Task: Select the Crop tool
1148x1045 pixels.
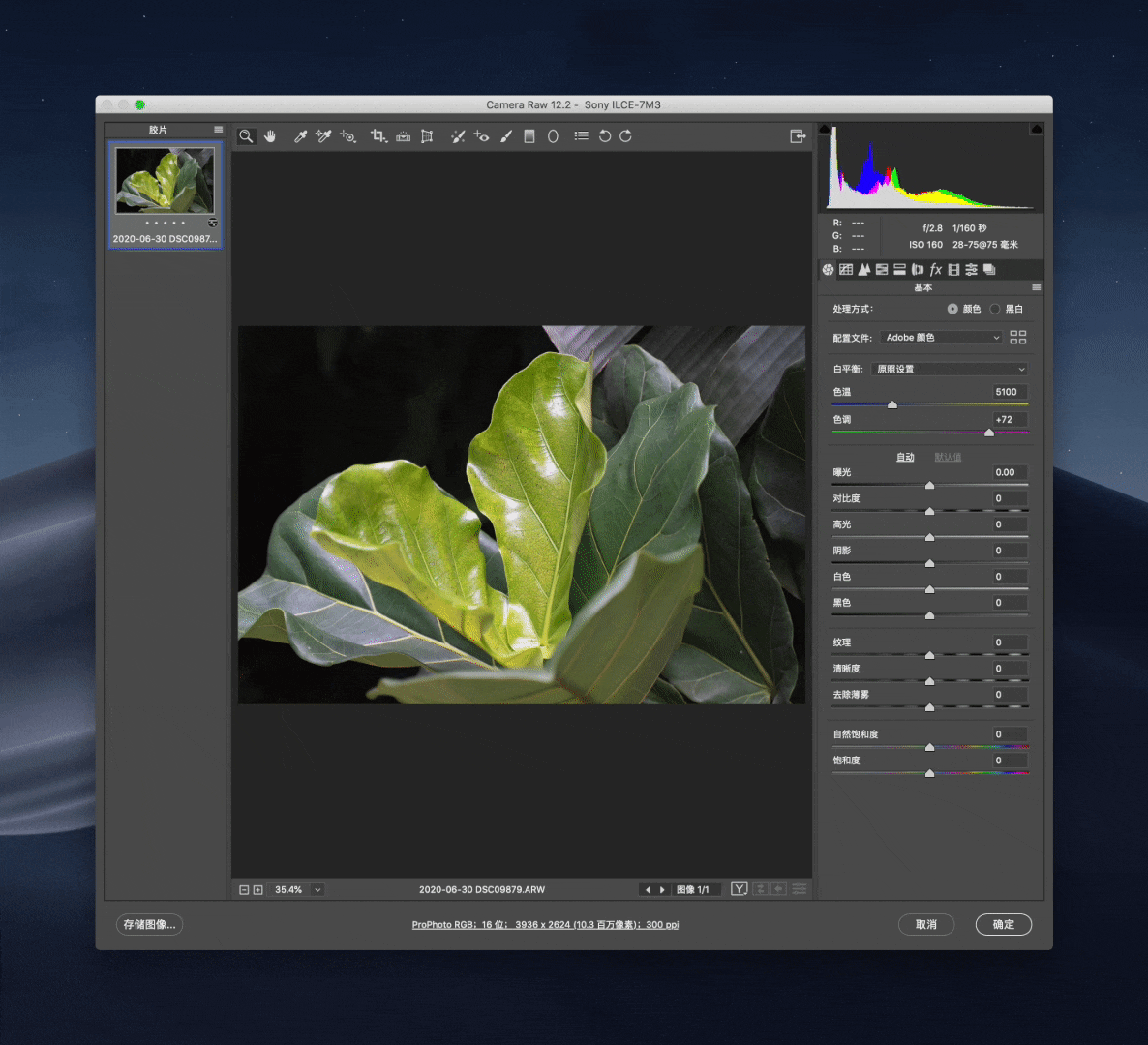Action: point(378,136)
